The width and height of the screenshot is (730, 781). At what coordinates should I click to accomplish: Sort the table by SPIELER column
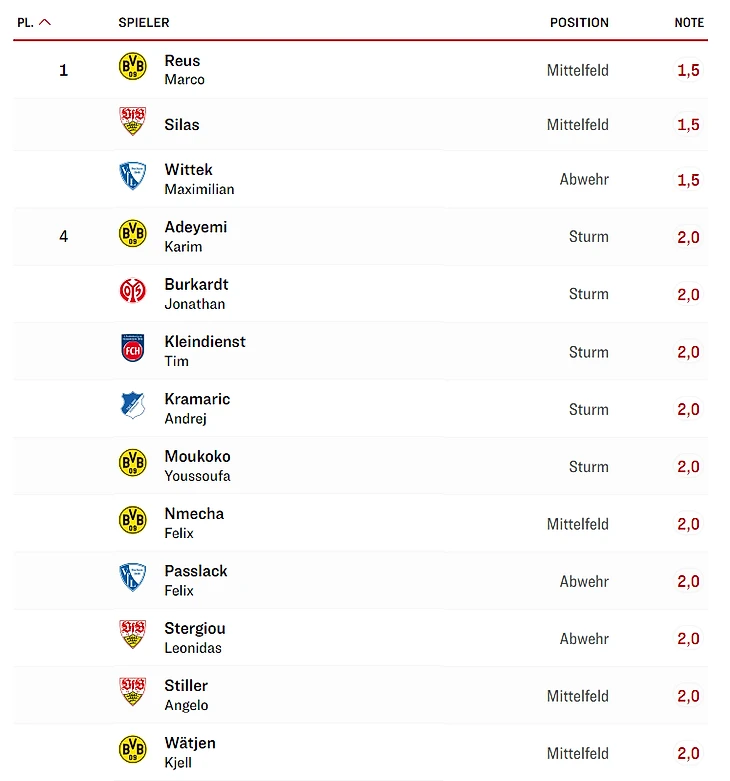(144, 23)
